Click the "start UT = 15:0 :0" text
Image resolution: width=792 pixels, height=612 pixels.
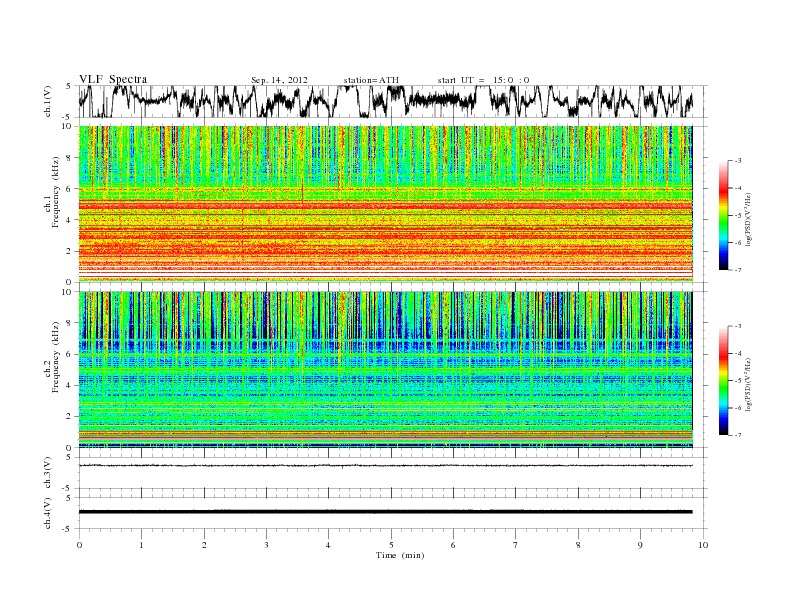click(x=483, y=80)
